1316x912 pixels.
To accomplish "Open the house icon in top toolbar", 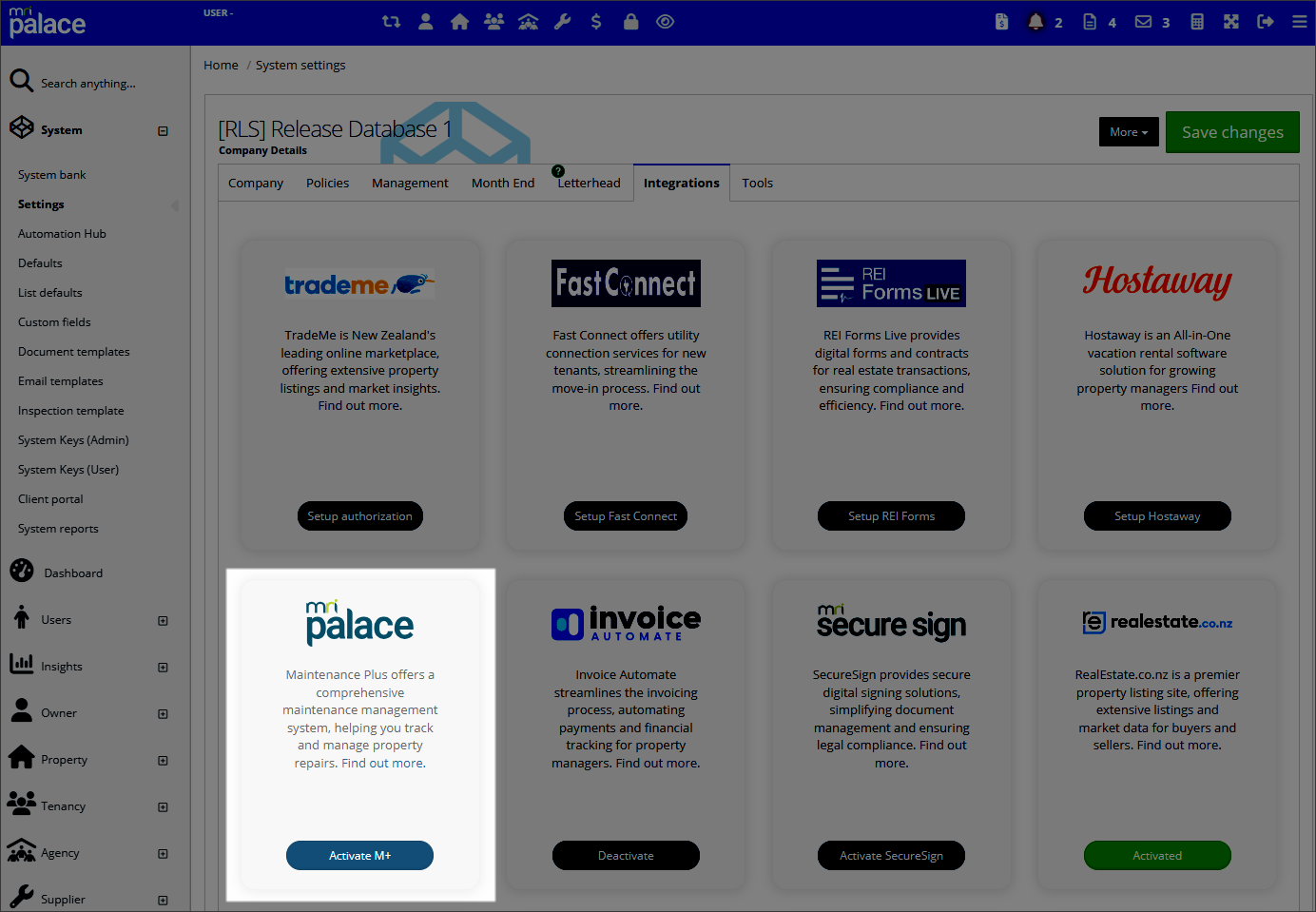I will 459,22.
